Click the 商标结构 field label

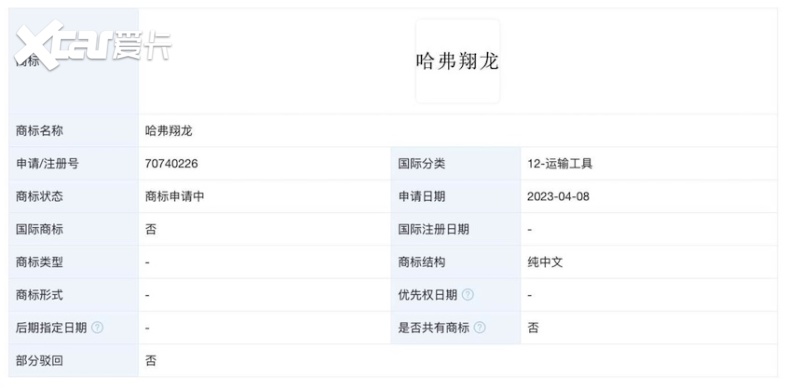pyautogui.click(x=422, y=262)
